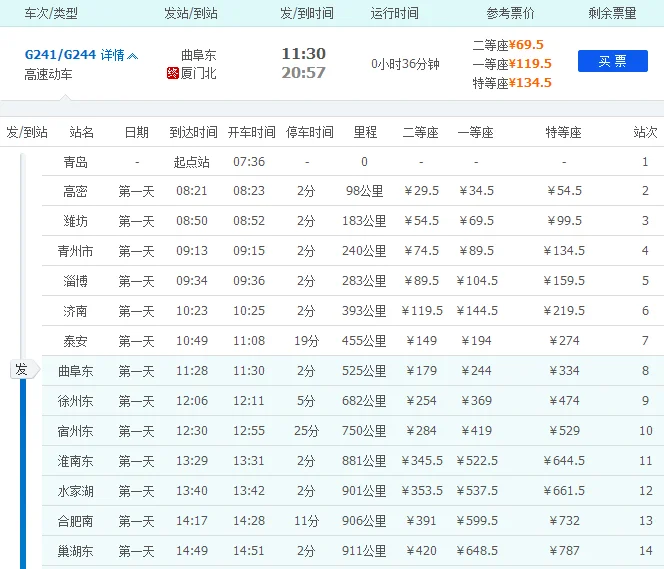Click the 393公里 mileage for 济南
Image resolution: width=664 pixels, height=569 pixels.
click(364, 312)
